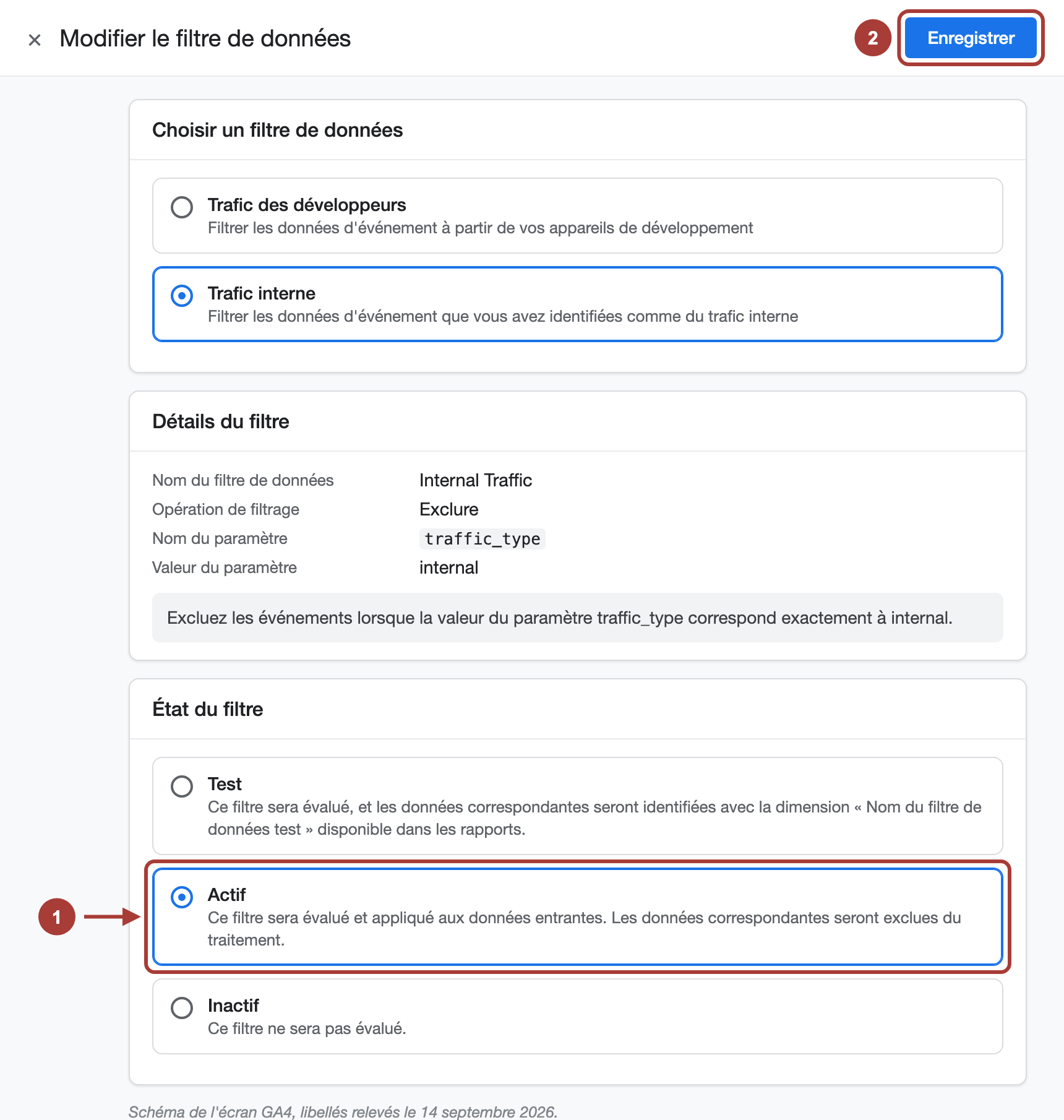Screen dimensions: 1064x1120
Task: Click the red number 1 annotation badge
Action: coord(57,916)
